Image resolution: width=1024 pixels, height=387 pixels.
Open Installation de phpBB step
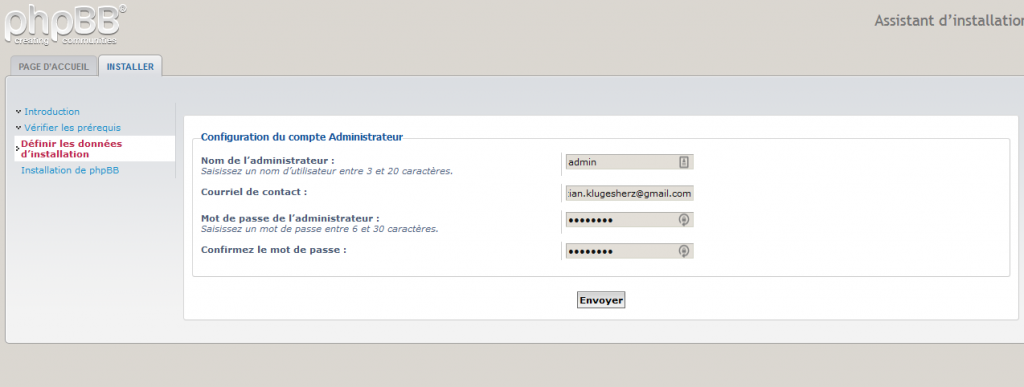(70, 170)
